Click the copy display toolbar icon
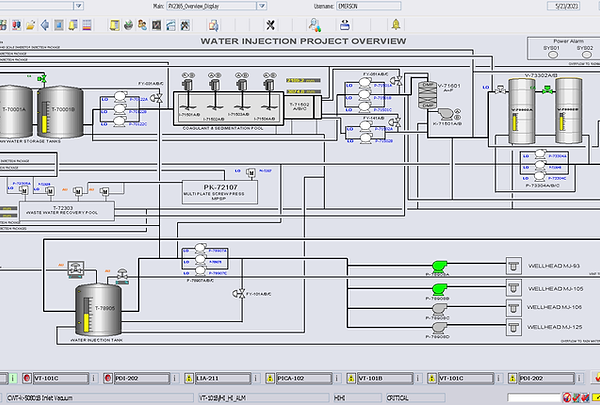Viewport: 600px width, 405px height. click(x=214, y=25)
